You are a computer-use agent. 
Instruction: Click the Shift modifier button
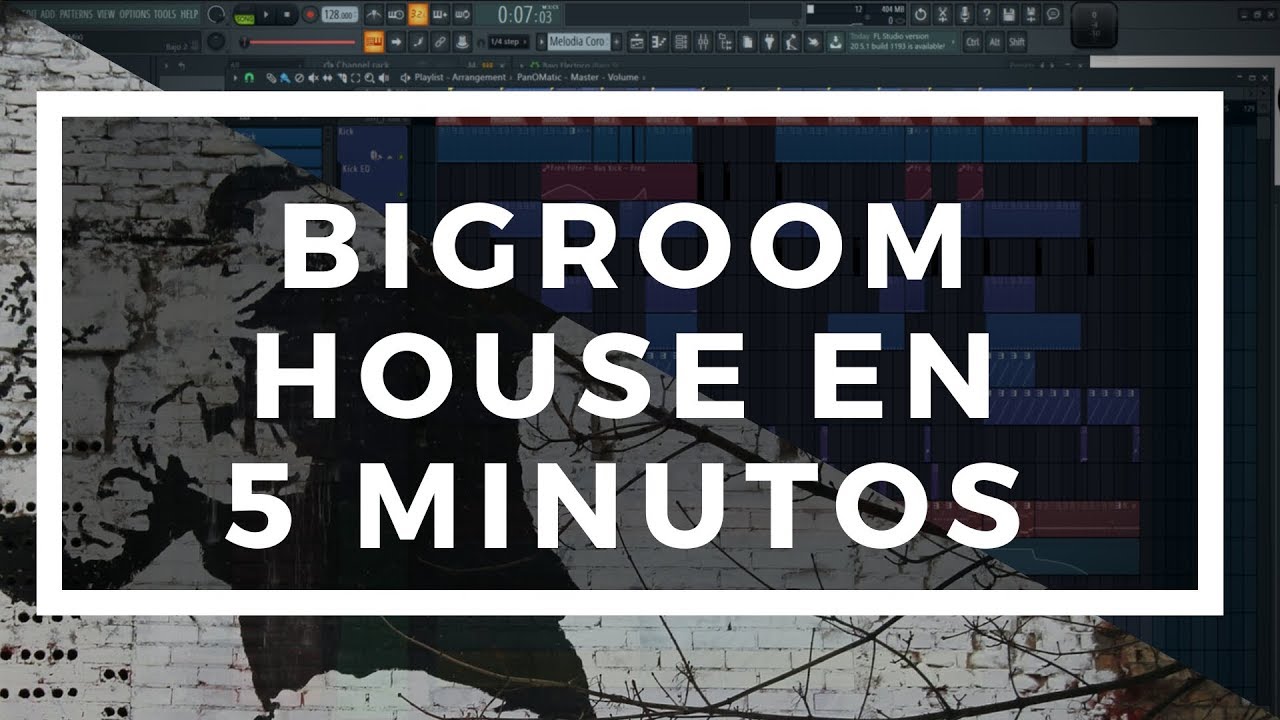(1016, 42)
